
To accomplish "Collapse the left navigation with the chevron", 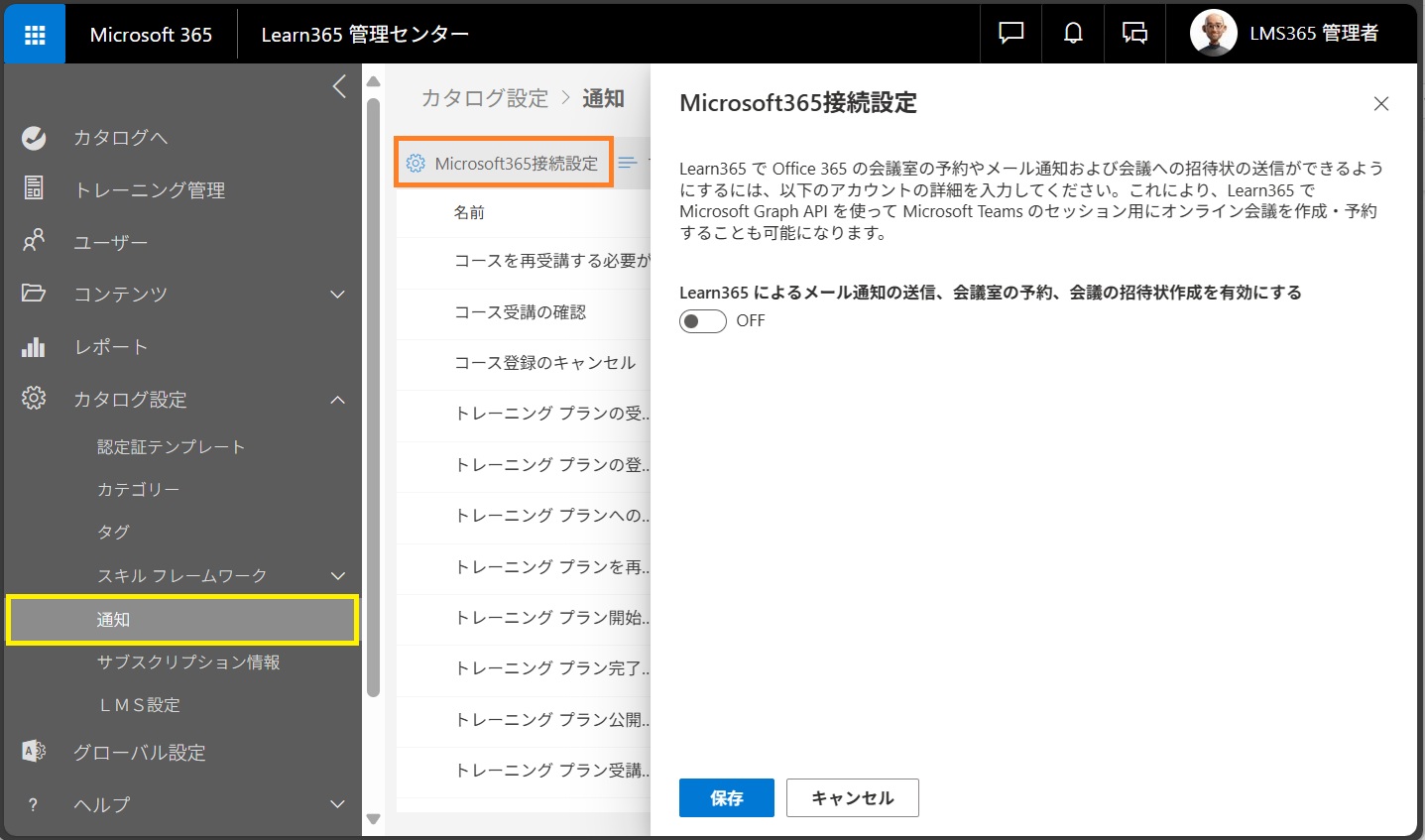I will tap(339, 86).
